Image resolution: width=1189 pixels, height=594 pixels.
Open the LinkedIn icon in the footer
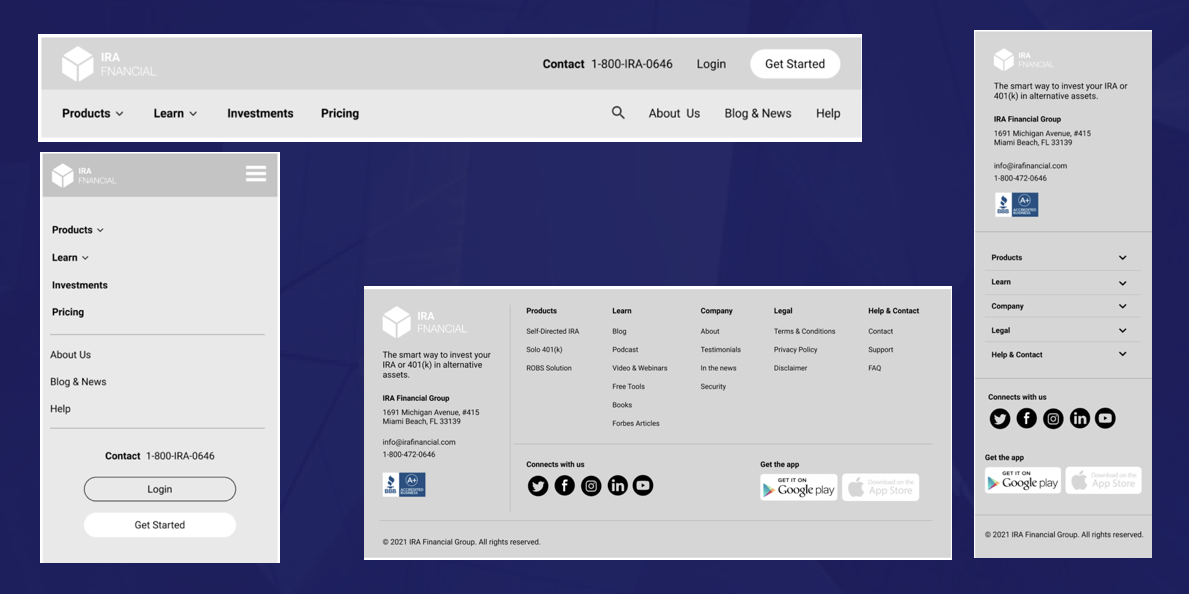coord(617,485)
